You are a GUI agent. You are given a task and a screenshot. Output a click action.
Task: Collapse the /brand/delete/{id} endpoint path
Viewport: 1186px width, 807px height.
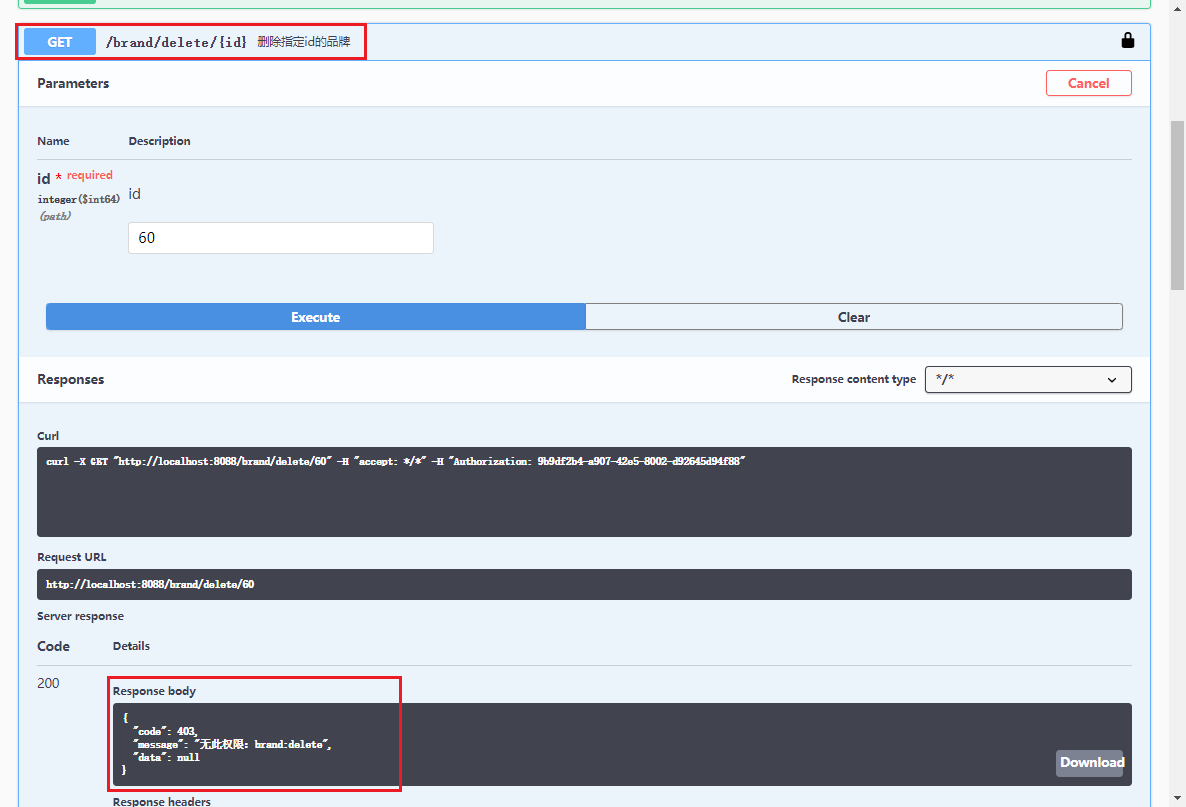176,42
